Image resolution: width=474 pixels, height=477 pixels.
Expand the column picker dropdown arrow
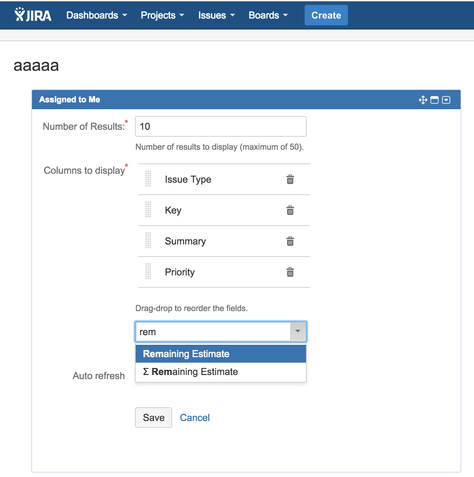298,331
